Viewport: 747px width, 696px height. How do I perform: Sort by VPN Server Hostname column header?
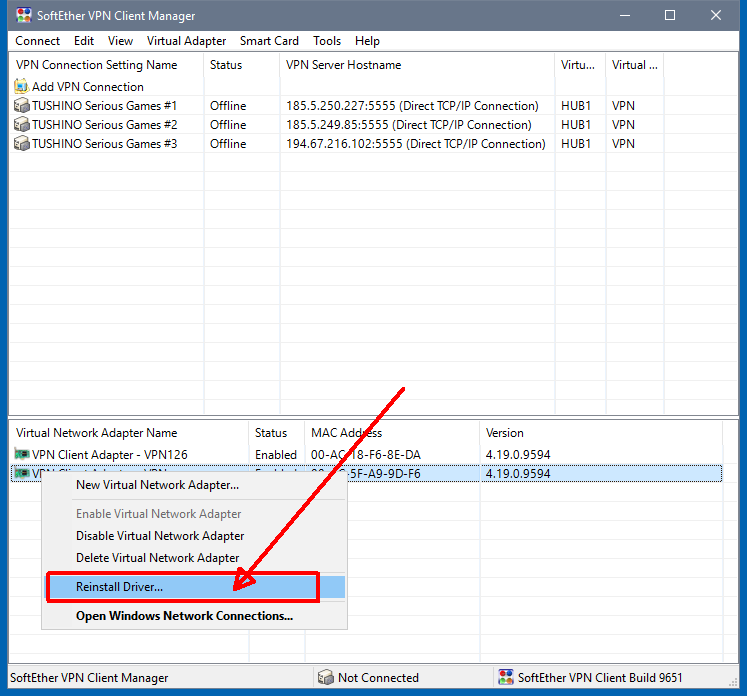point(343,65)
